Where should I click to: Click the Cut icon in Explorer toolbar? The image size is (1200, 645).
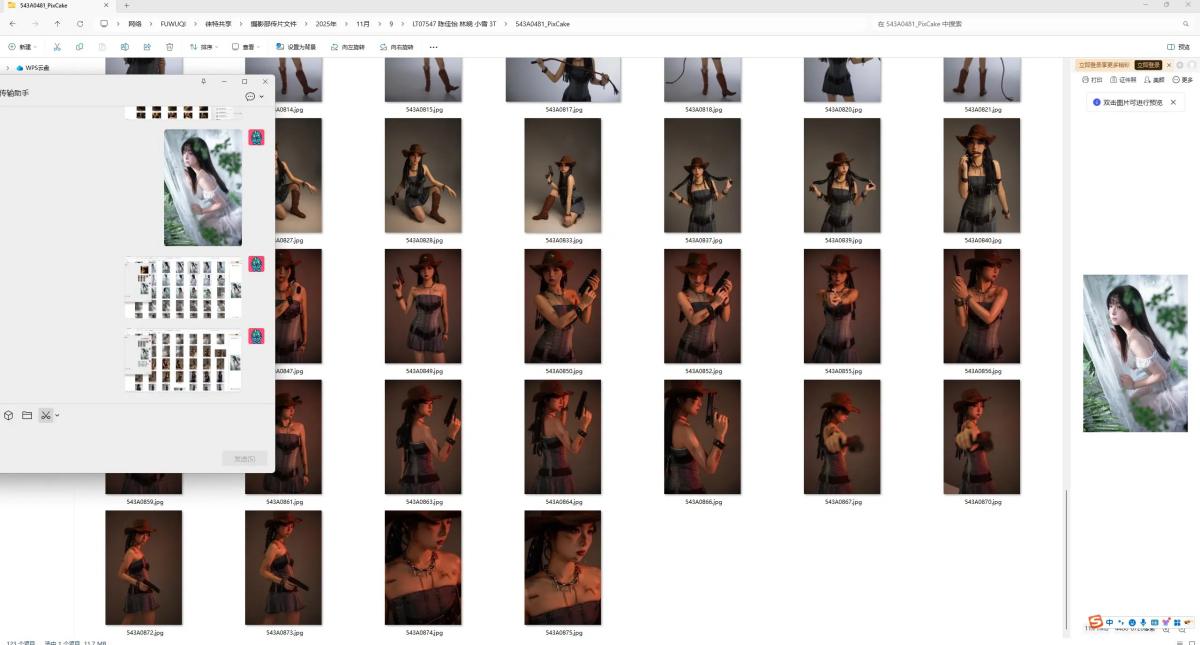[x=57, y=47]
